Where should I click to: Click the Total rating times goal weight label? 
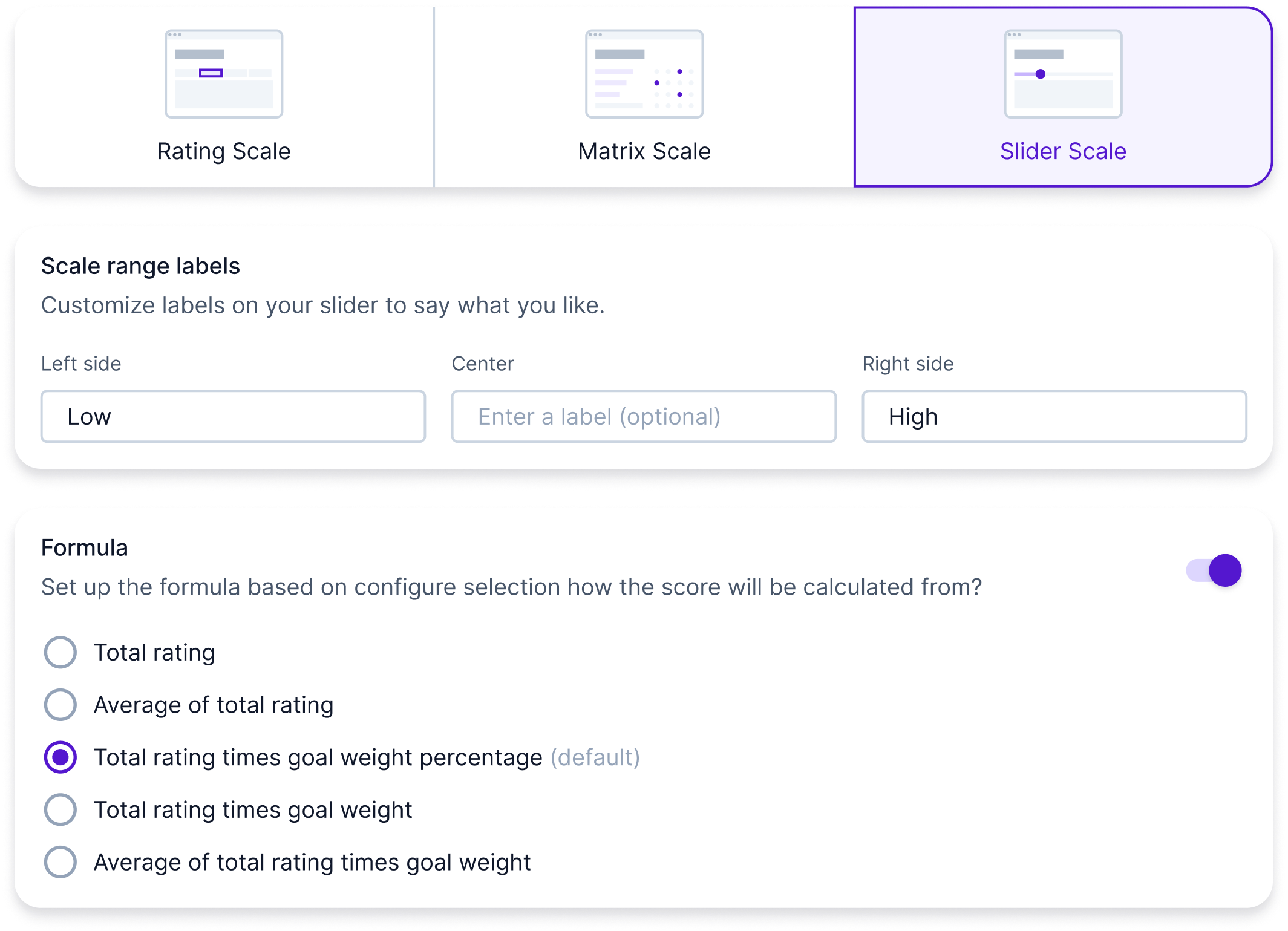pyautogui.click(x=253, y=810)
